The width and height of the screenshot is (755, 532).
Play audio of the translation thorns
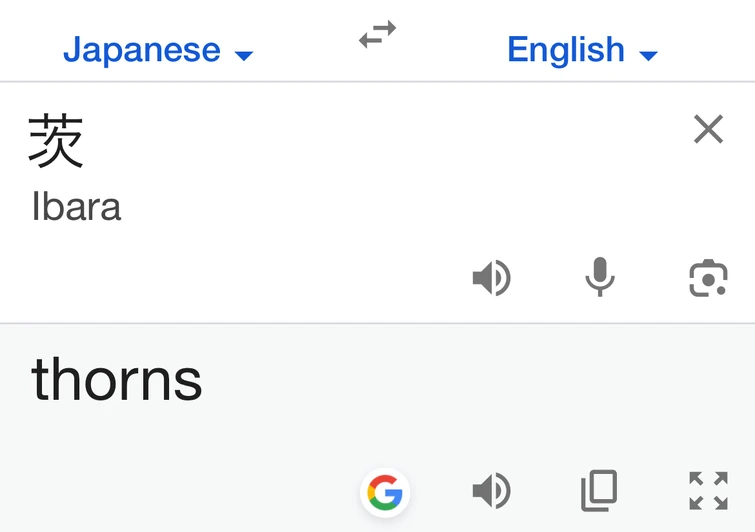pos(491,492)
